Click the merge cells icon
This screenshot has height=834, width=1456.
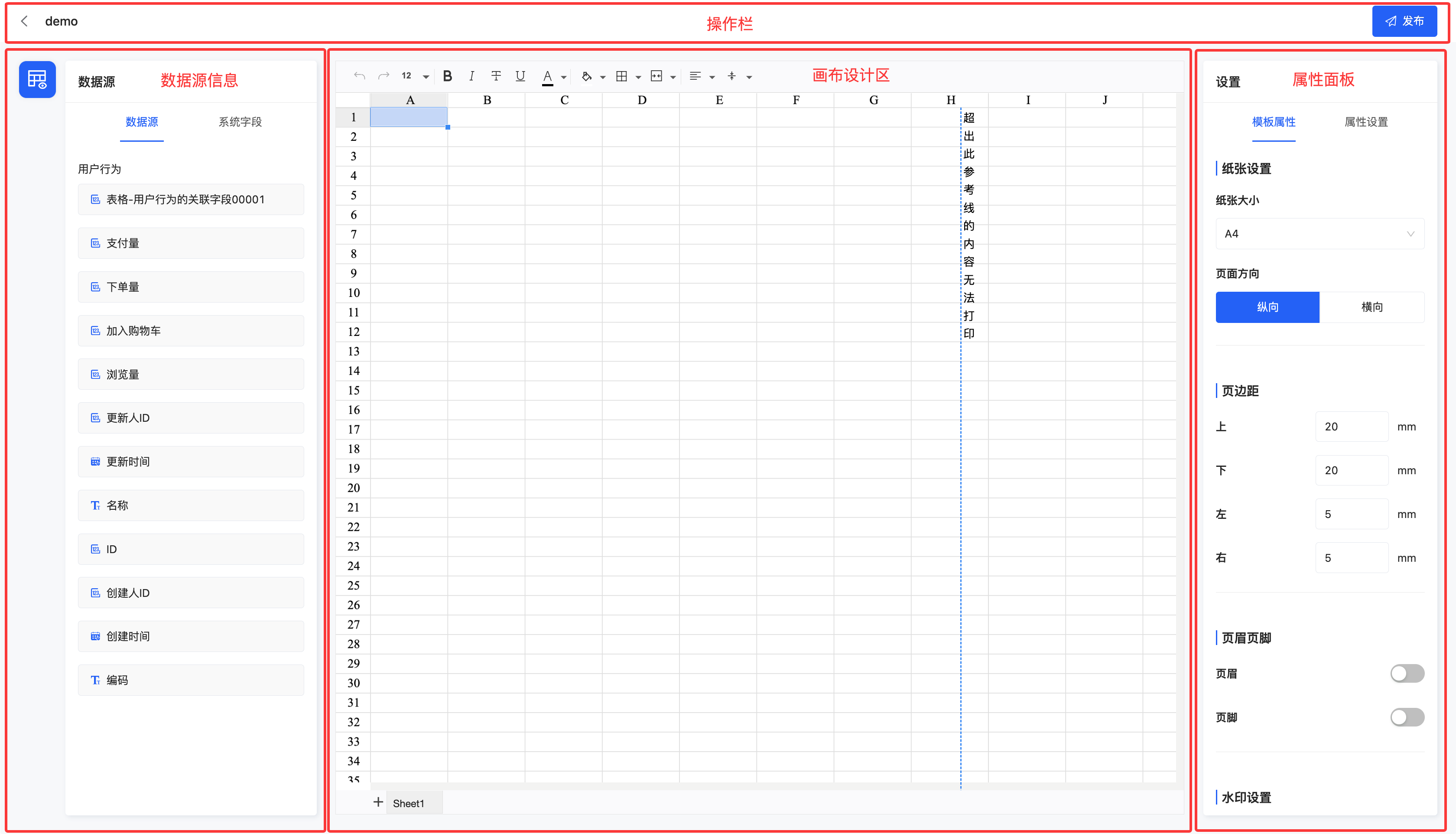coord(656,76)
